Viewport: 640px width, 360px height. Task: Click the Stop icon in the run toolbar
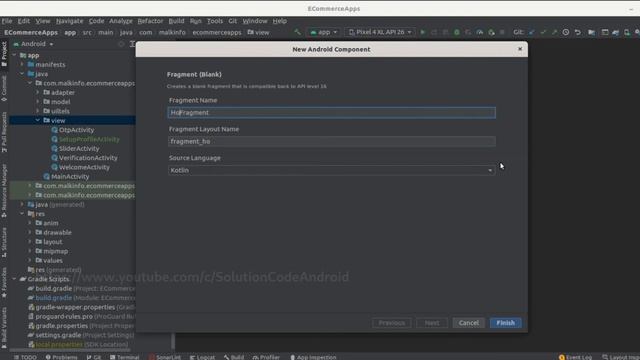point(502,32)
